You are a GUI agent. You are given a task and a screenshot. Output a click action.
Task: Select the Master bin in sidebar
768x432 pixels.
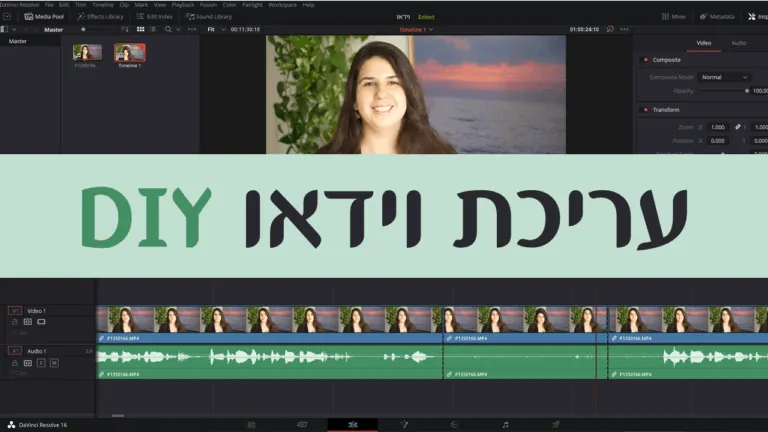pyautogui.click(x=18, y=42)
